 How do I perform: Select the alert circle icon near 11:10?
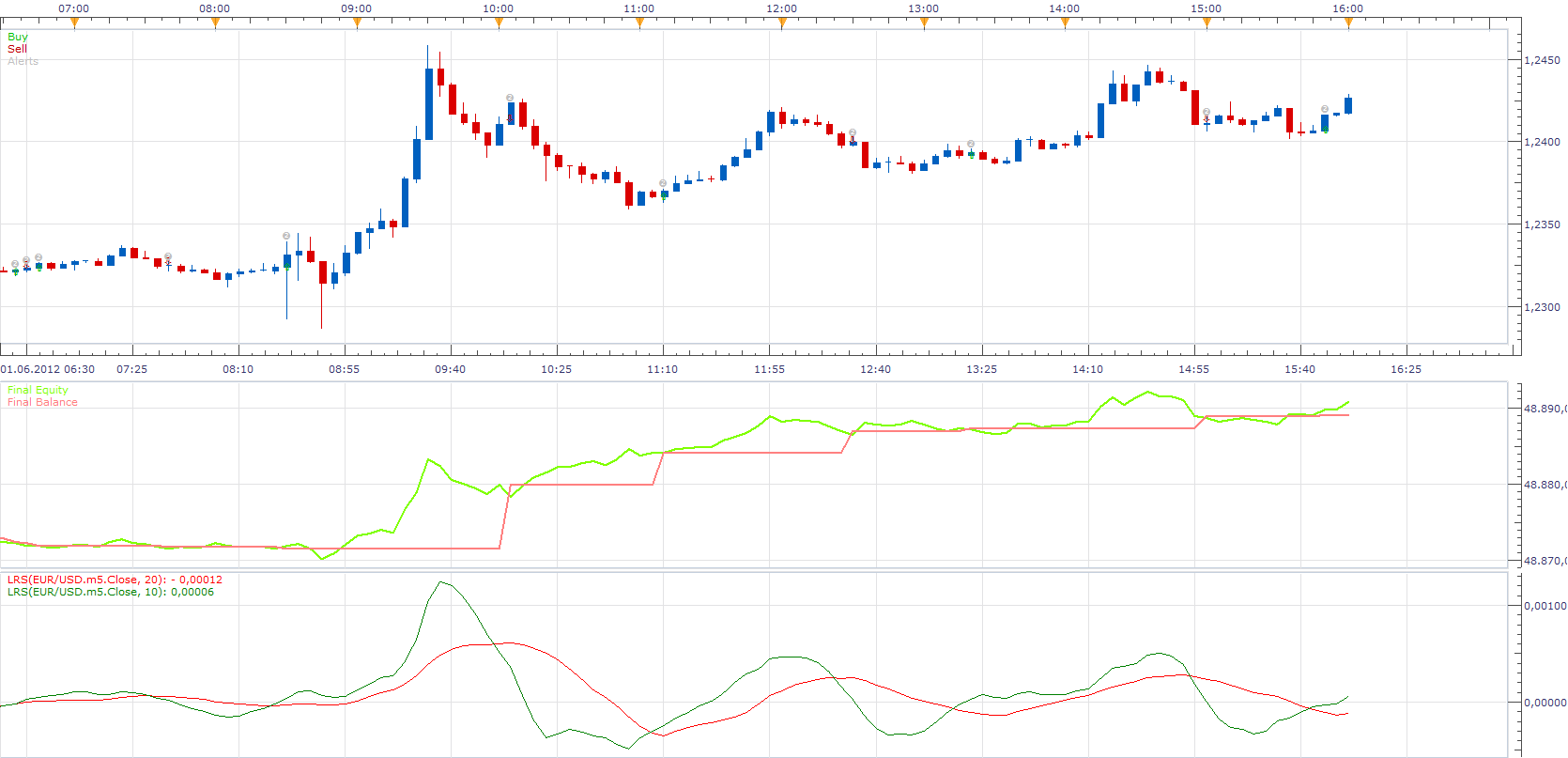point(663,183)
